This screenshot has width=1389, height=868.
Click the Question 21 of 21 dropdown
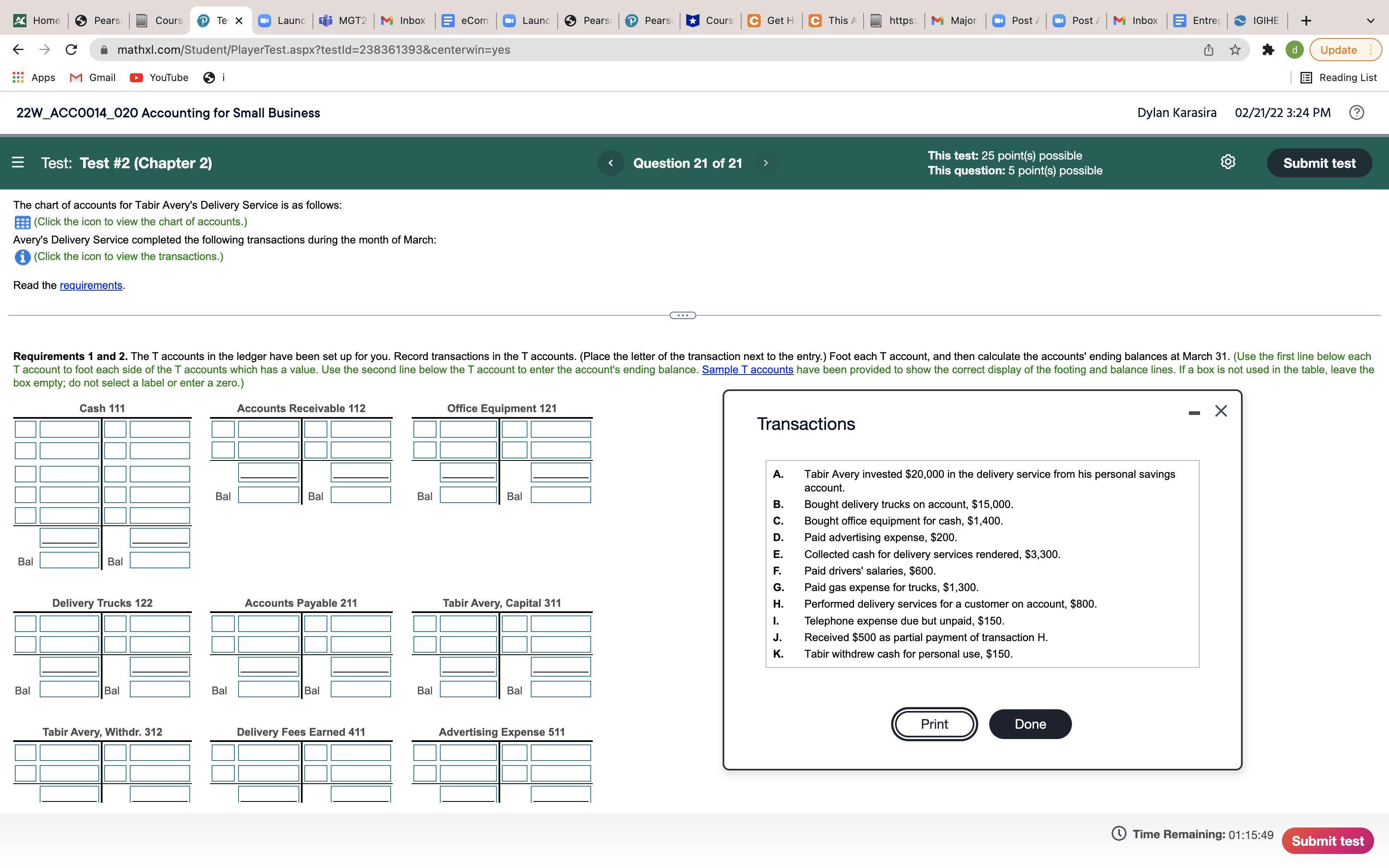pyautogui.click(x=688, y=162)
